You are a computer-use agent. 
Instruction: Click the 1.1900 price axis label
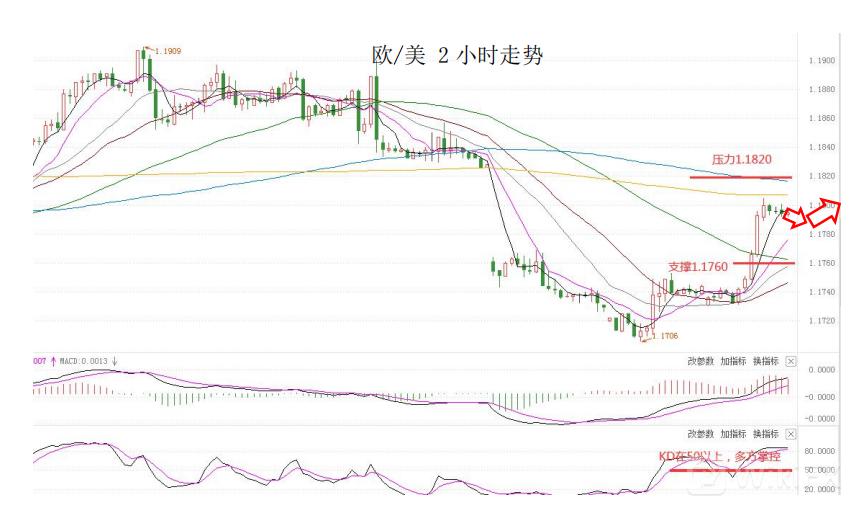tap(822, 61)
